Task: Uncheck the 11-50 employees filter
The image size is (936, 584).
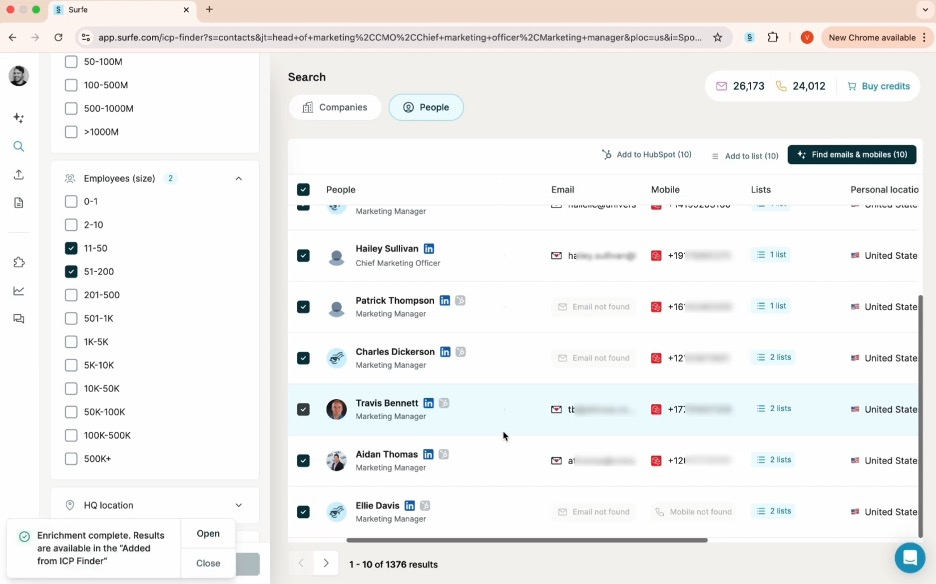Action: point(71,248)
